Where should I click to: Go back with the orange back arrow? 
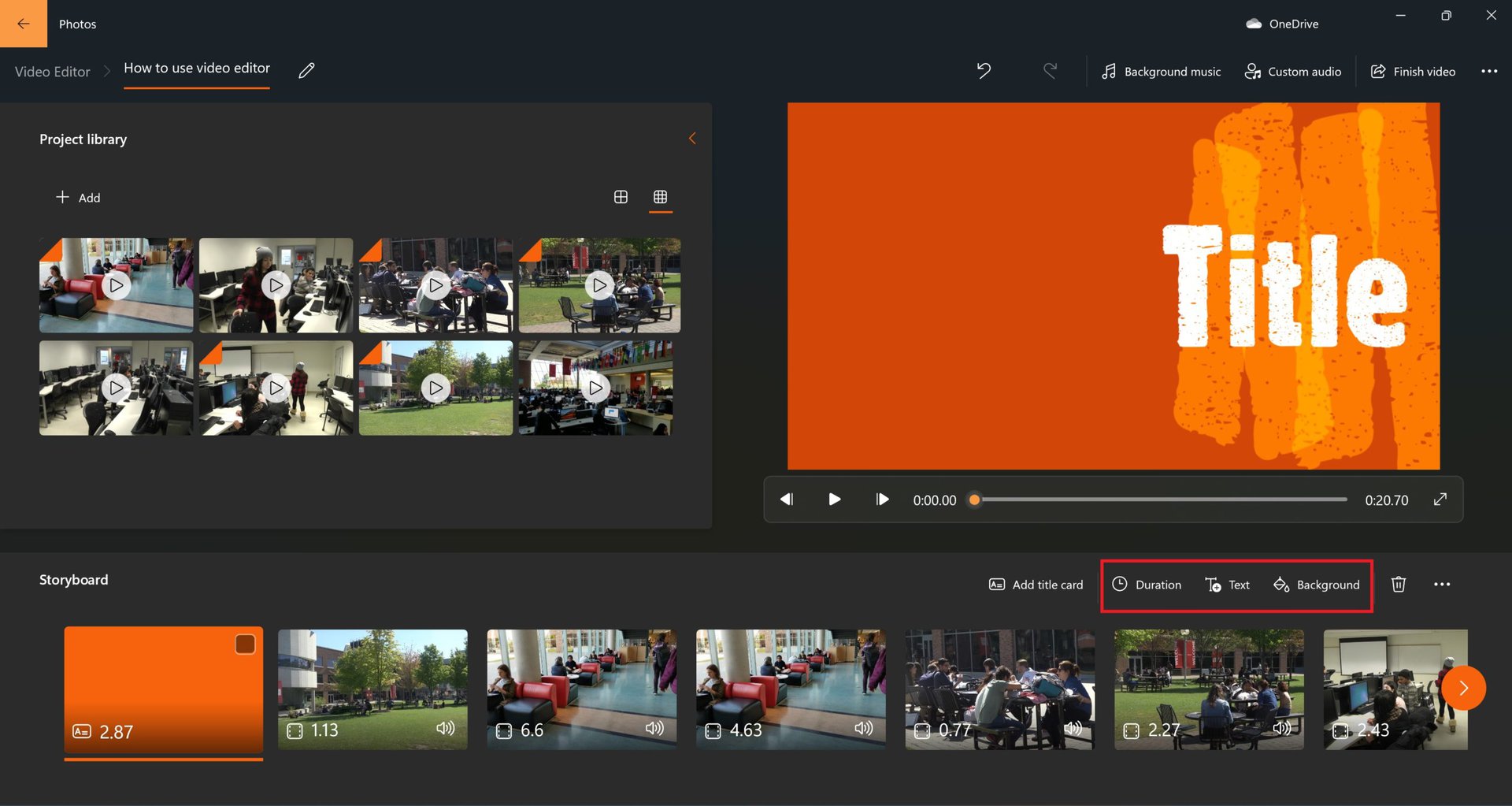pos(24,24)
